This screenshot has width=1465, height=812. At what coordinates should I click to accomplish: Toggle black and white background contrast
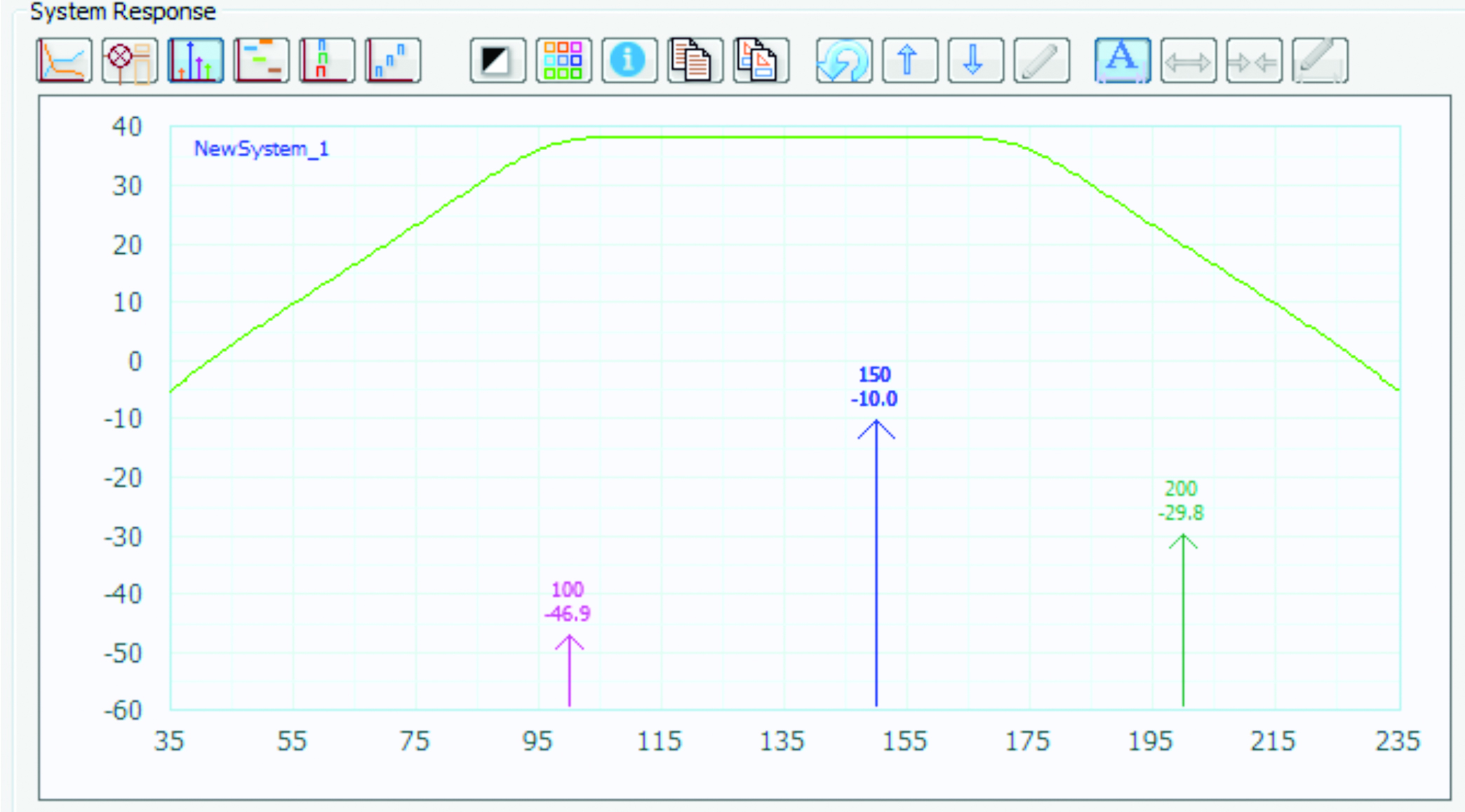click(497, 61)
